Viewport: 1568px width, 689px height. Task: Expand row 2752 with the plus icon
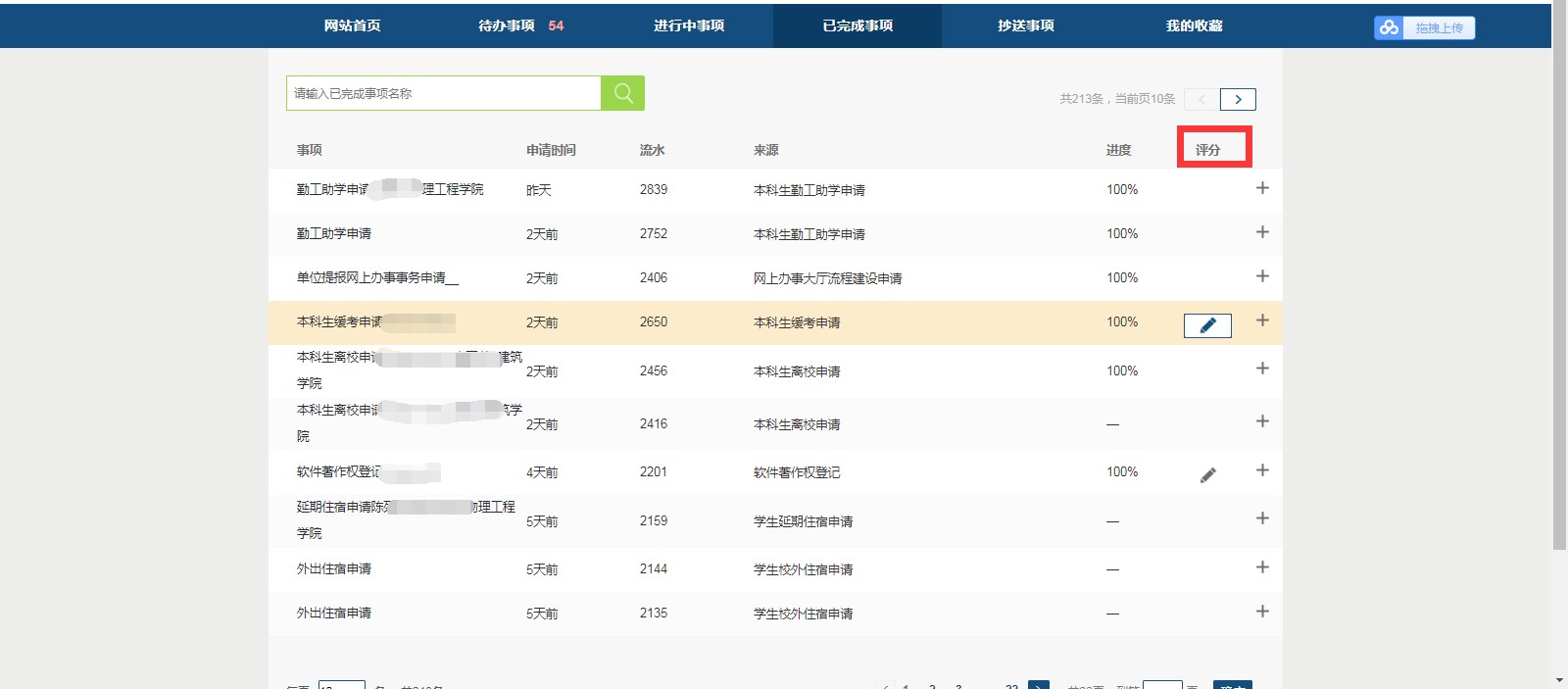point(1262,232)
